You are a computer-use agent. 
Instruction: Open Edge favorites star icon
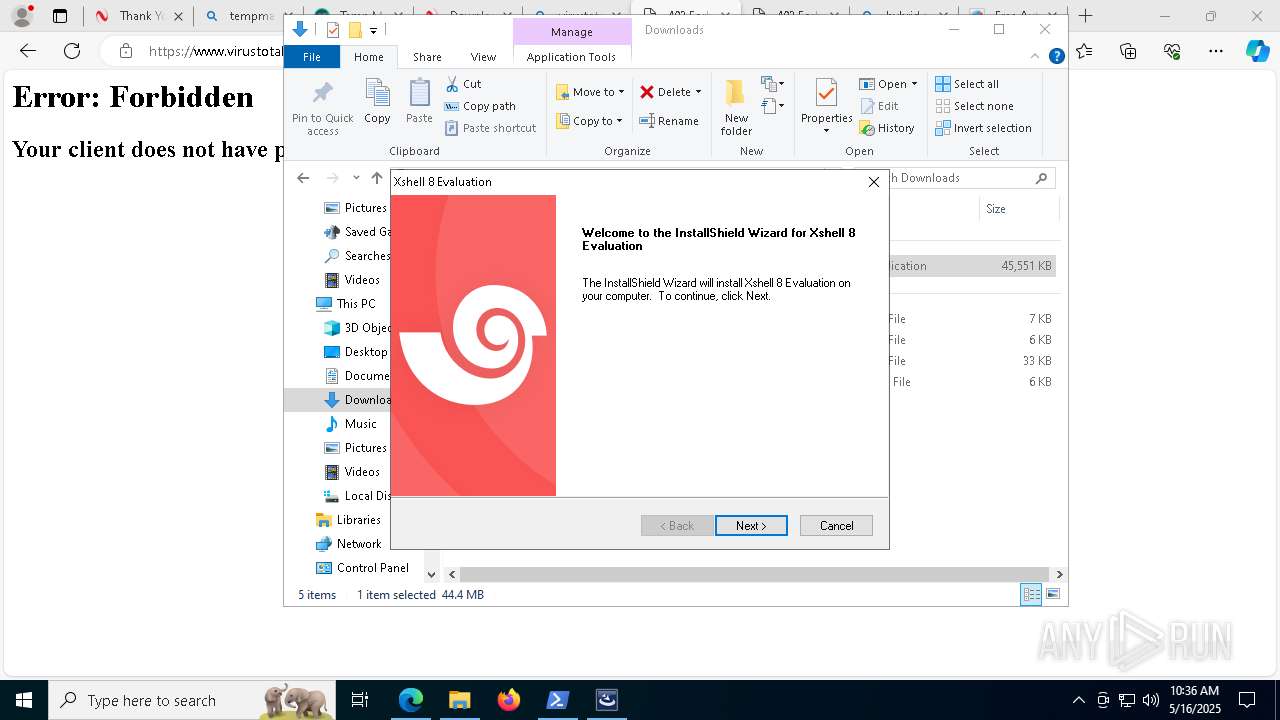[1084, 51]
